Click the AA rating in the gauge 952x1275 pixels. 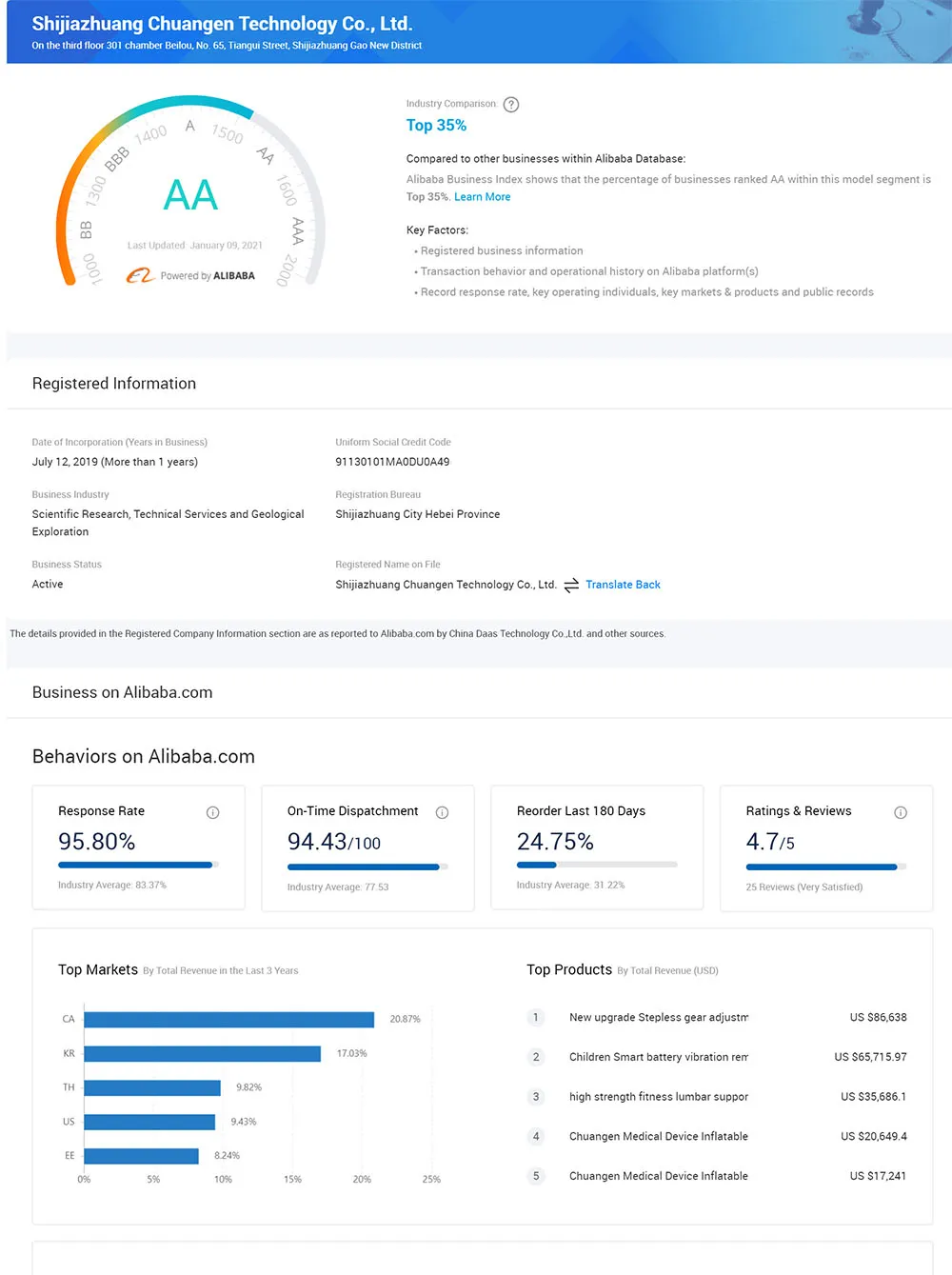[x=190, y=196]
